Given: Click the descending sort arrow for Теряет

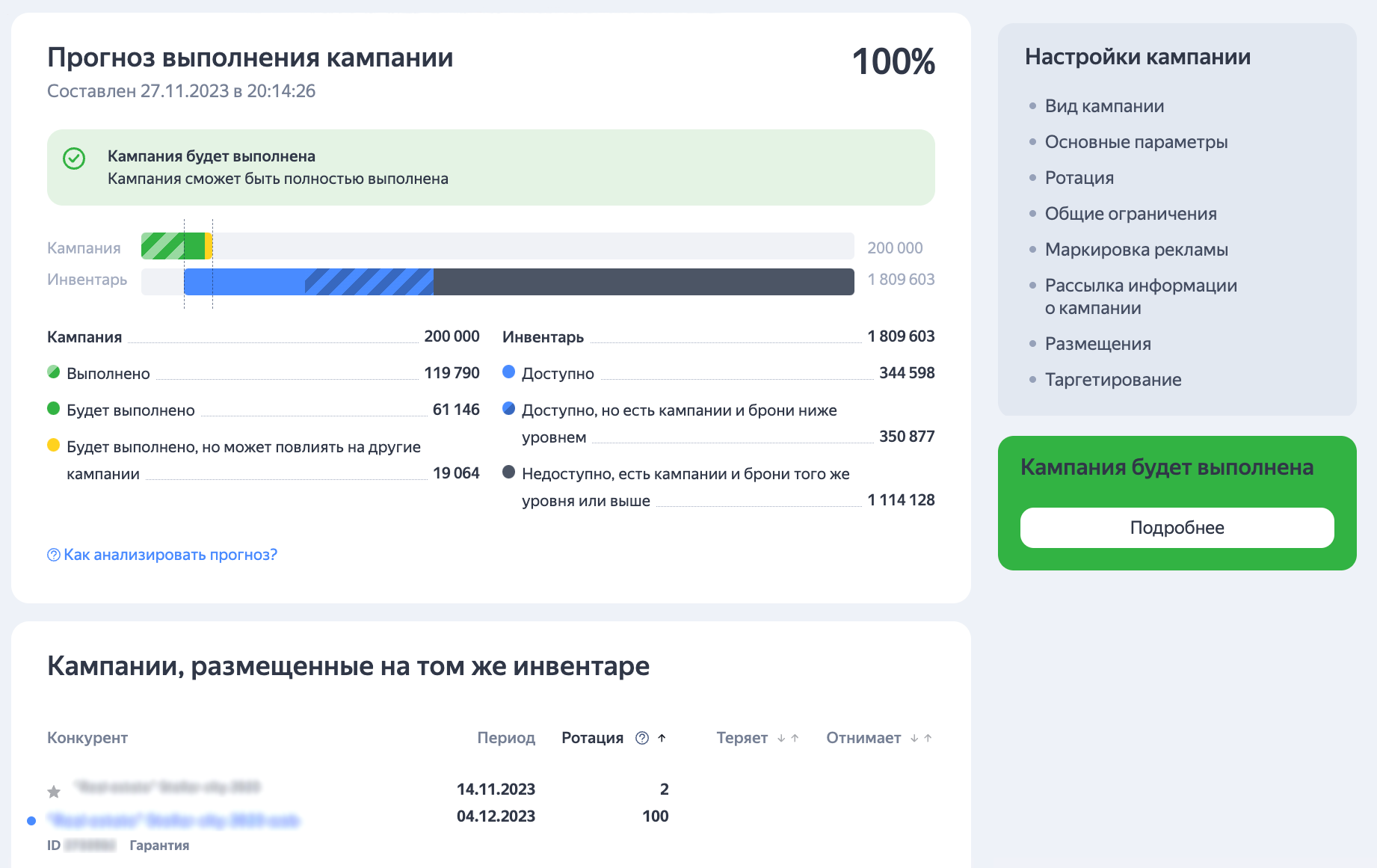Looking at the screenshot, I should (x=781, y=738).
